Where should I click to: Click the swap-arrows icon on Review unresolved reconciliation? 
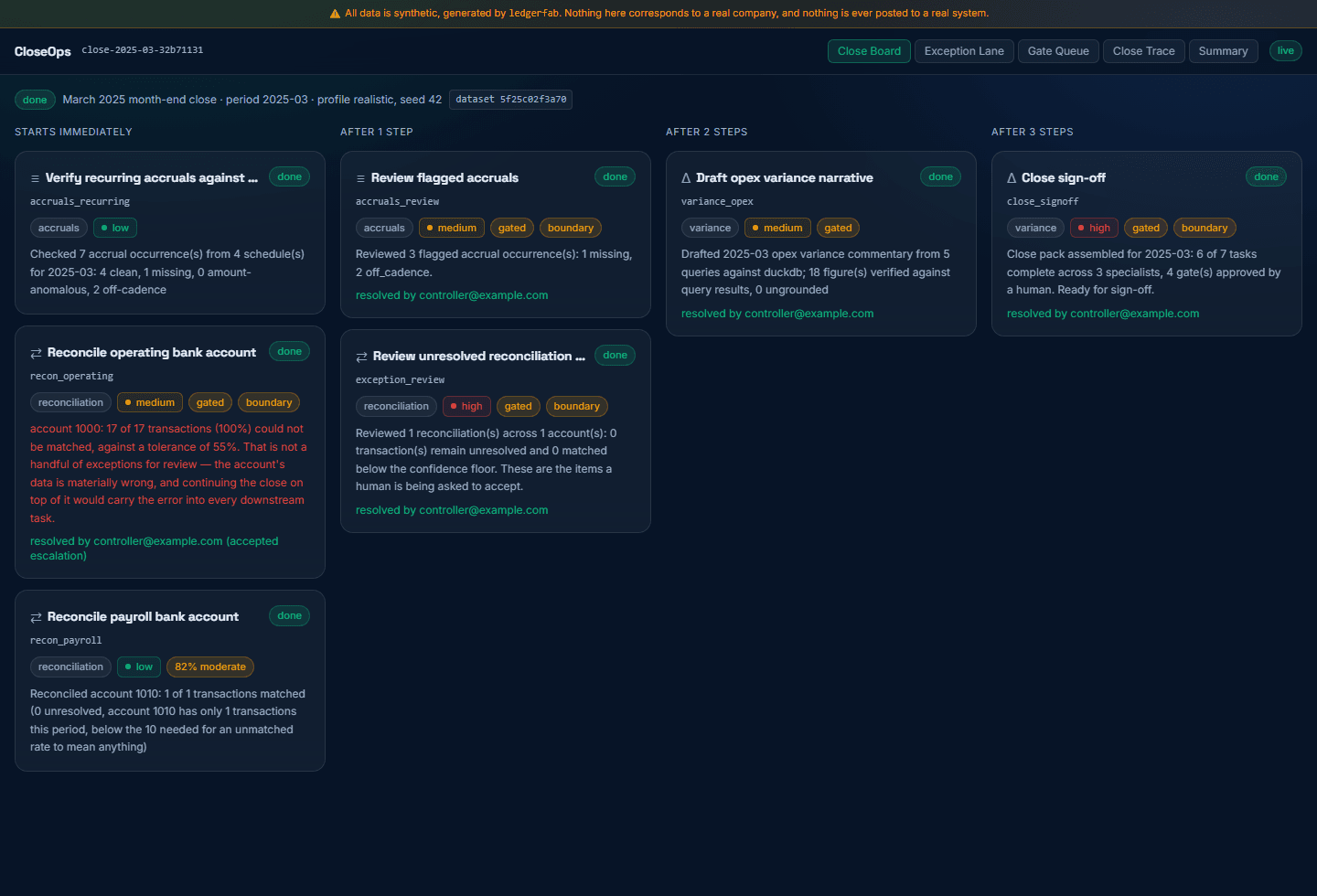(x=361, y=357)
